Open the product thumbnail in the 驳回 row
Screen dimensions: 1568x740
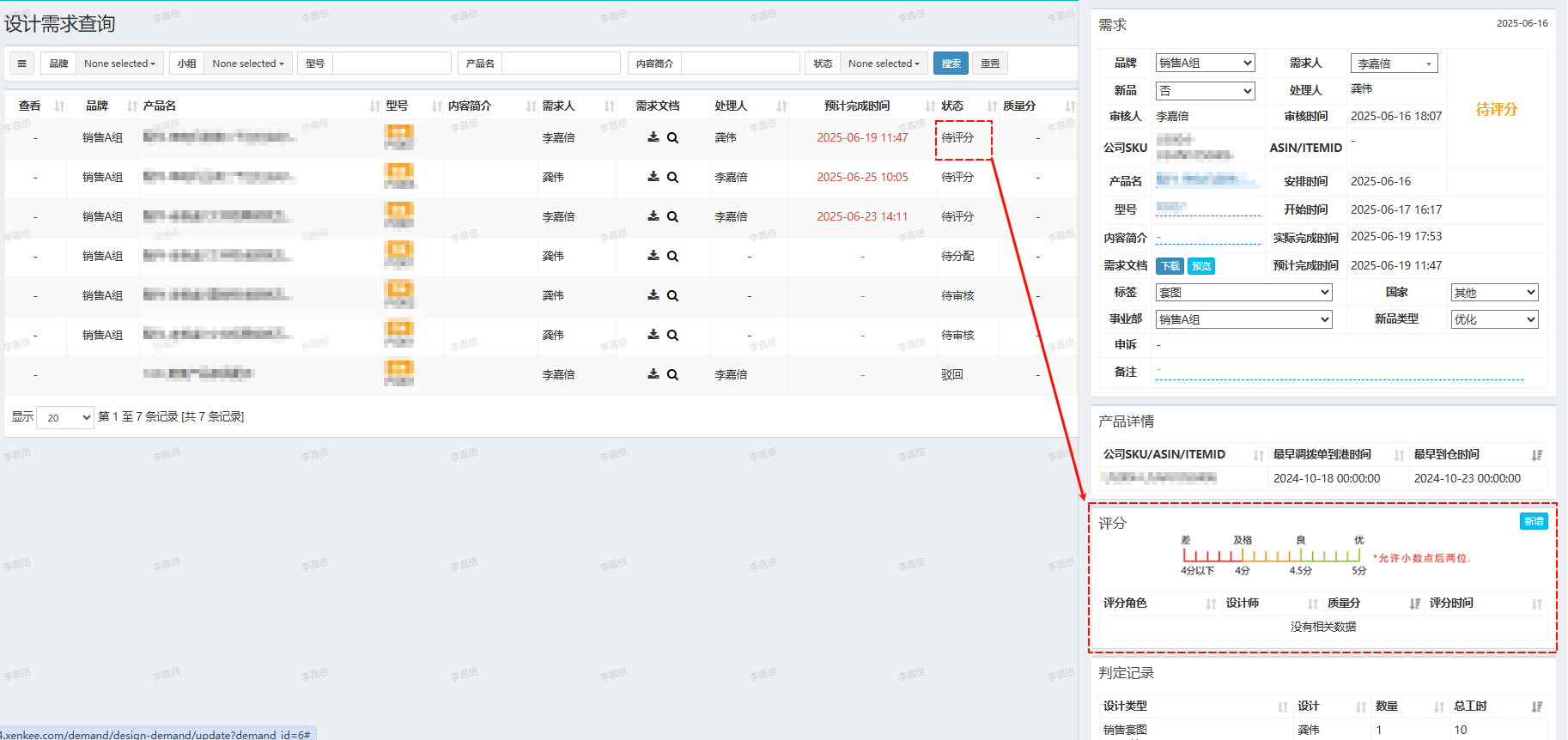pyautogui.click(x=399, y=373)
